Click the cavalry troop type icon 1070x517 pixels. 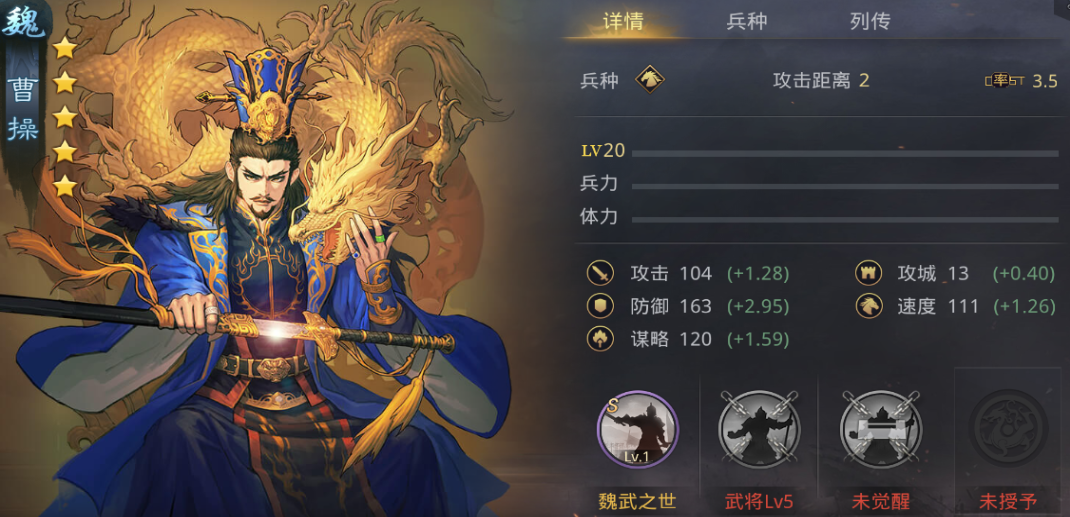point(650,80)
